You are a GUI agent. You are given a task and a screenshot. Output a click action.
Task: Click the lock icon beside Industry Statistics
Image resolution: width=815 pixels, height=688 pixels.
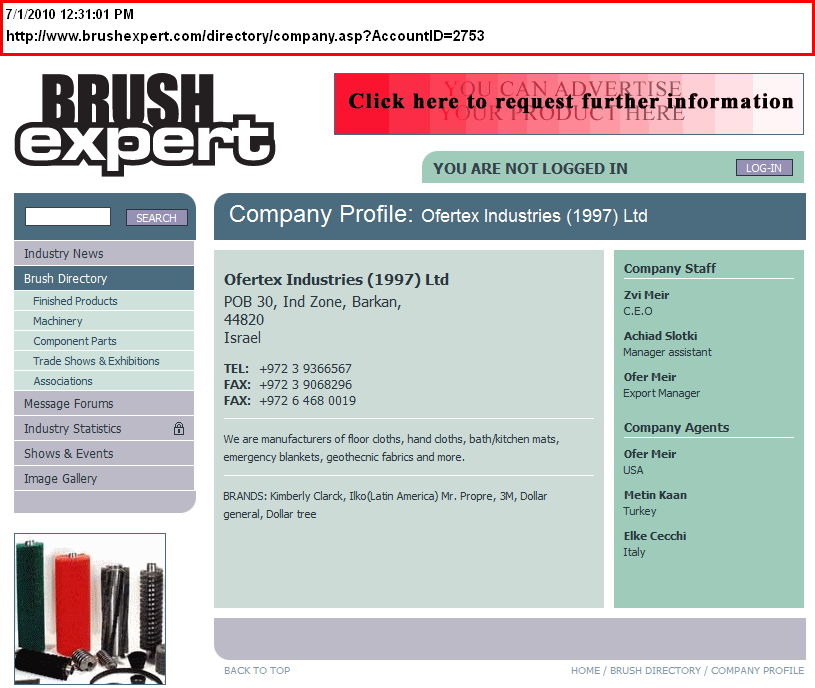[x=179, y=429]
